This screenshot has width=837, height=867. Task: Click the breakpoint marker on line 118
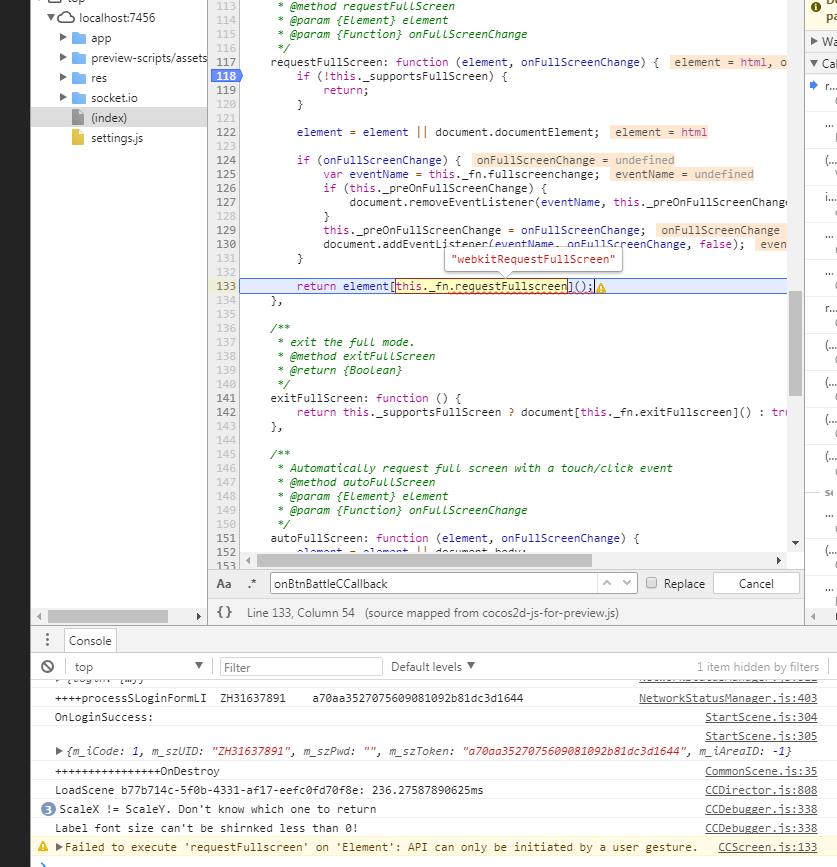[x=225, y=76]
